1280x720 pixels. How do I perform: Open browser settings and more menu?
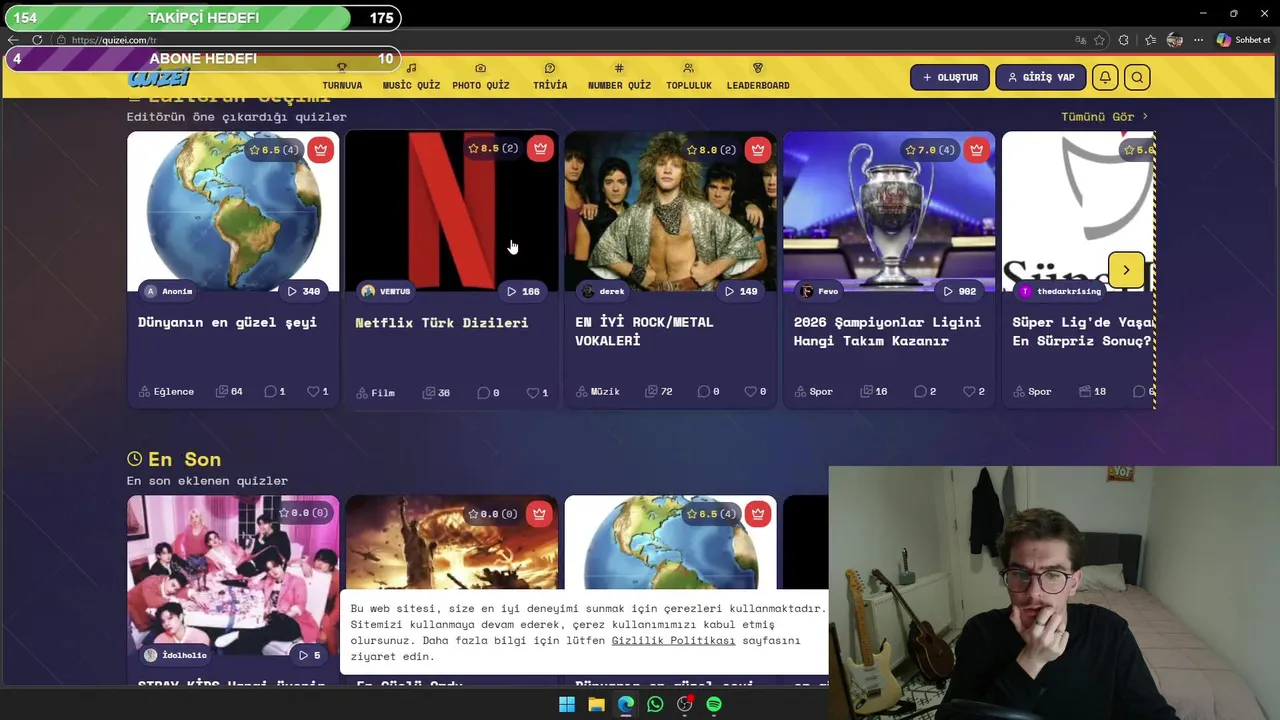coord(1198,40)
